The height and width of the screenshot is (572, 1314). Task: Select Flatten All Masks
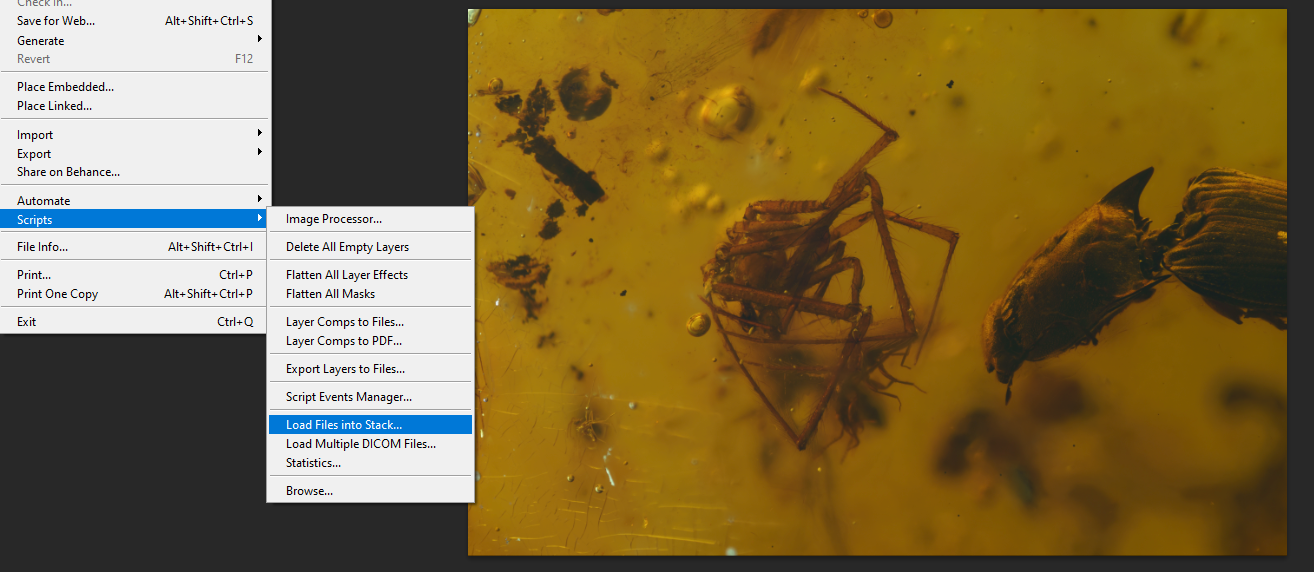coord(330,294)
